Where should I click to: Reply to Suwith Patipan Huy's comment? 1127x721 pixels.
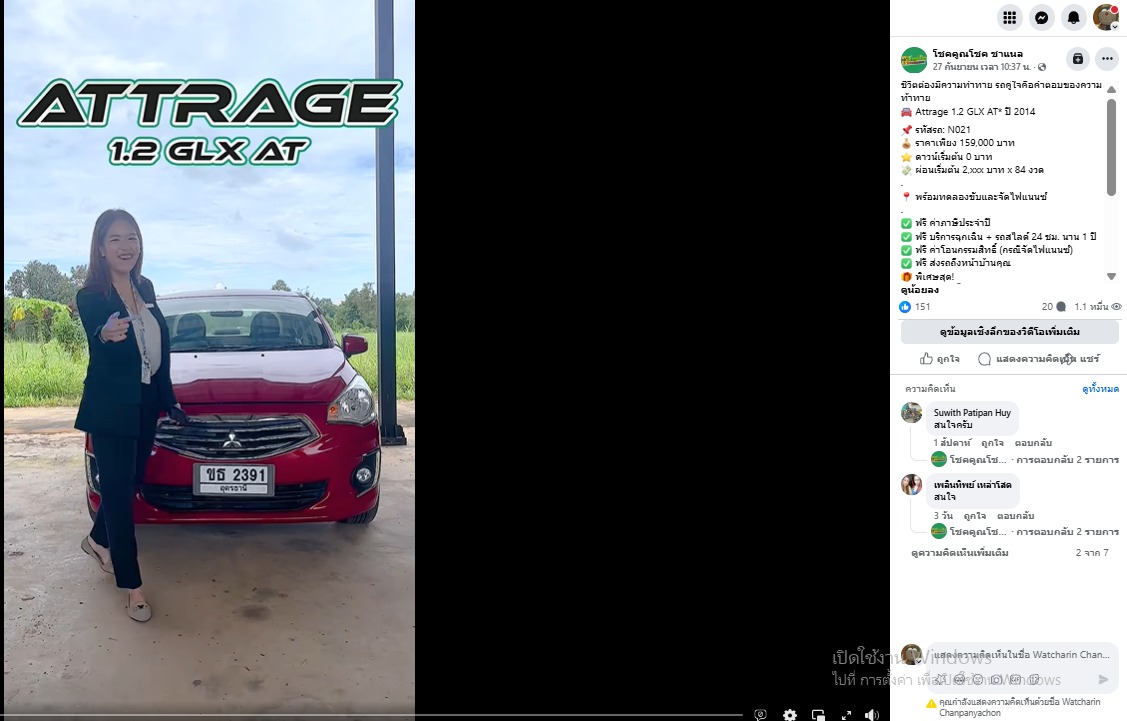click(x=1033, y=443)
